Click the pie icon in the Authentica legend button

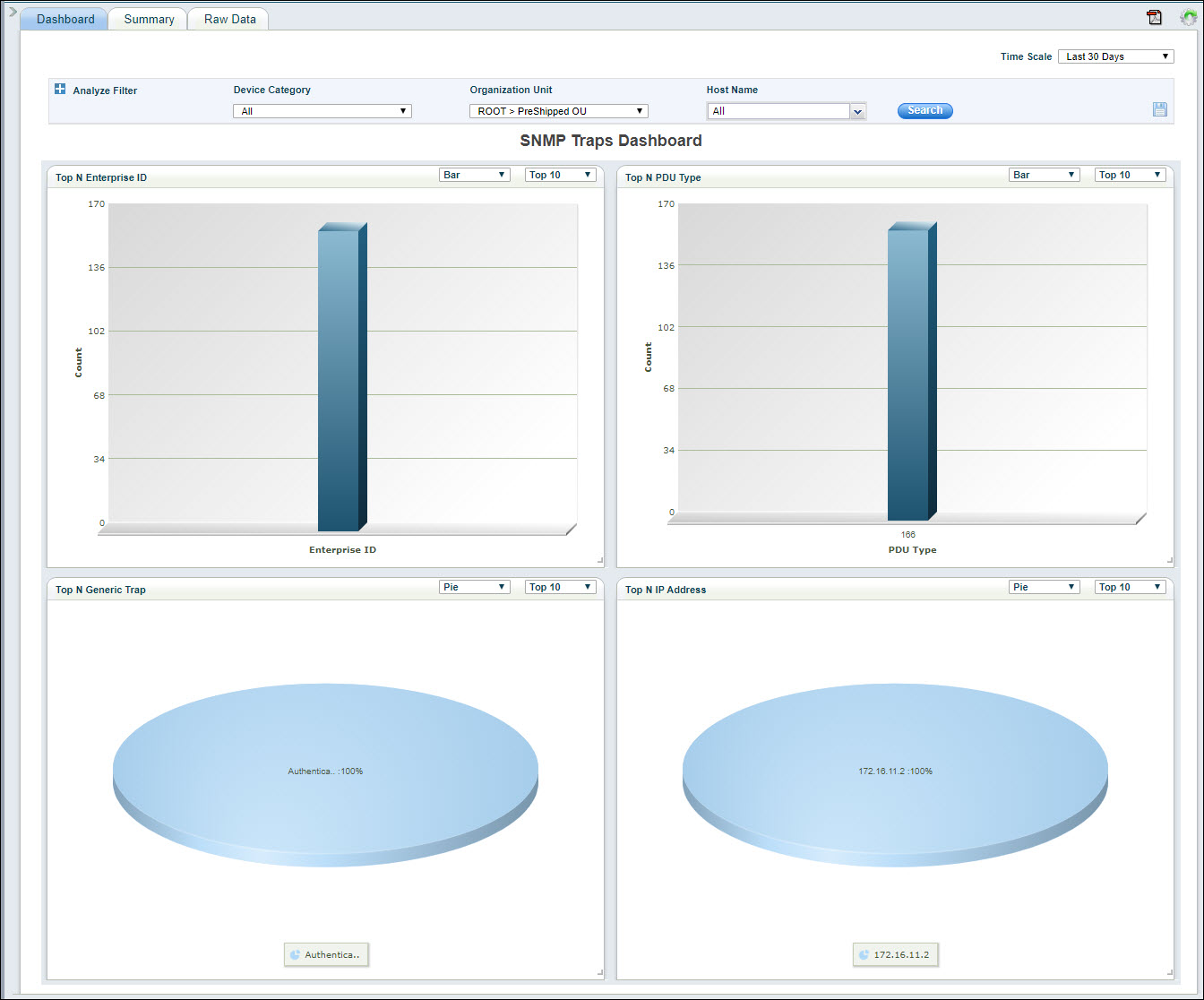tap(297, 954)
